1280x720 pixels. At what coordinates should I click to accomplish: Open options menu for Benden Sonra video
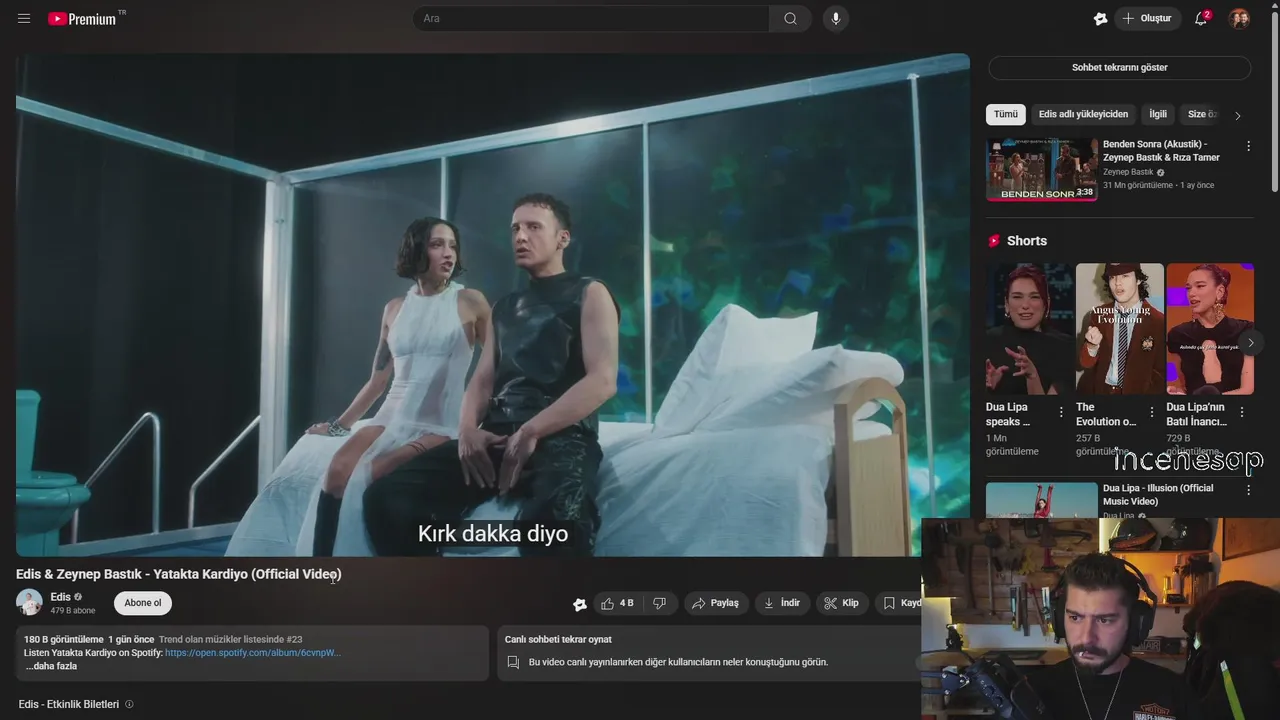click(x=1248, y=146)
